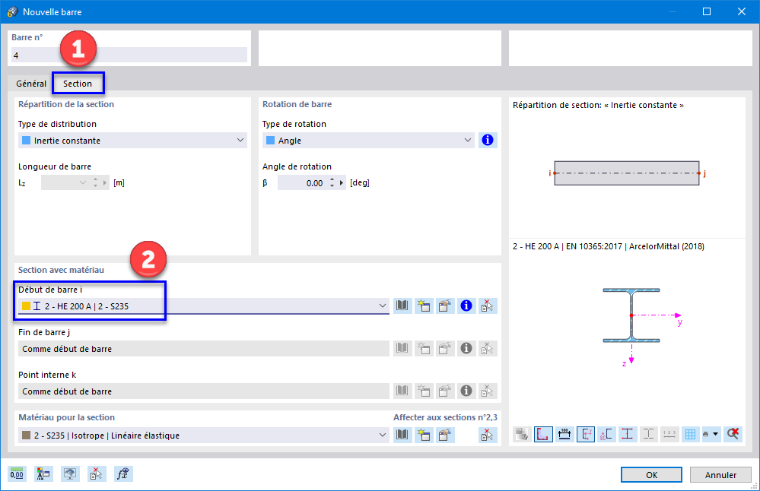Toggle shear center display in section preview

(x=606, y=434)
